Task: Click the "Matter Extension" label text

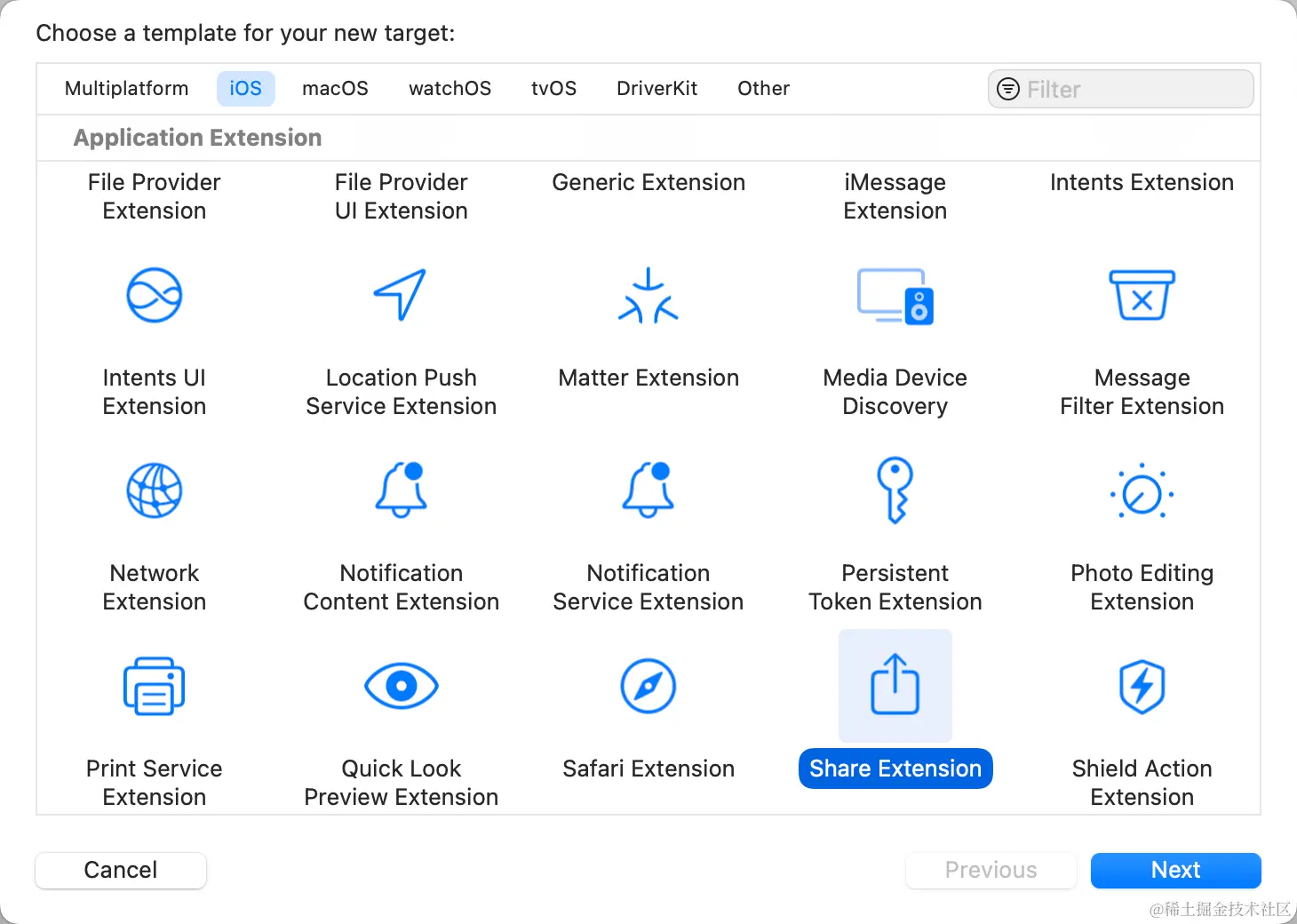Action: click(648, 378)
